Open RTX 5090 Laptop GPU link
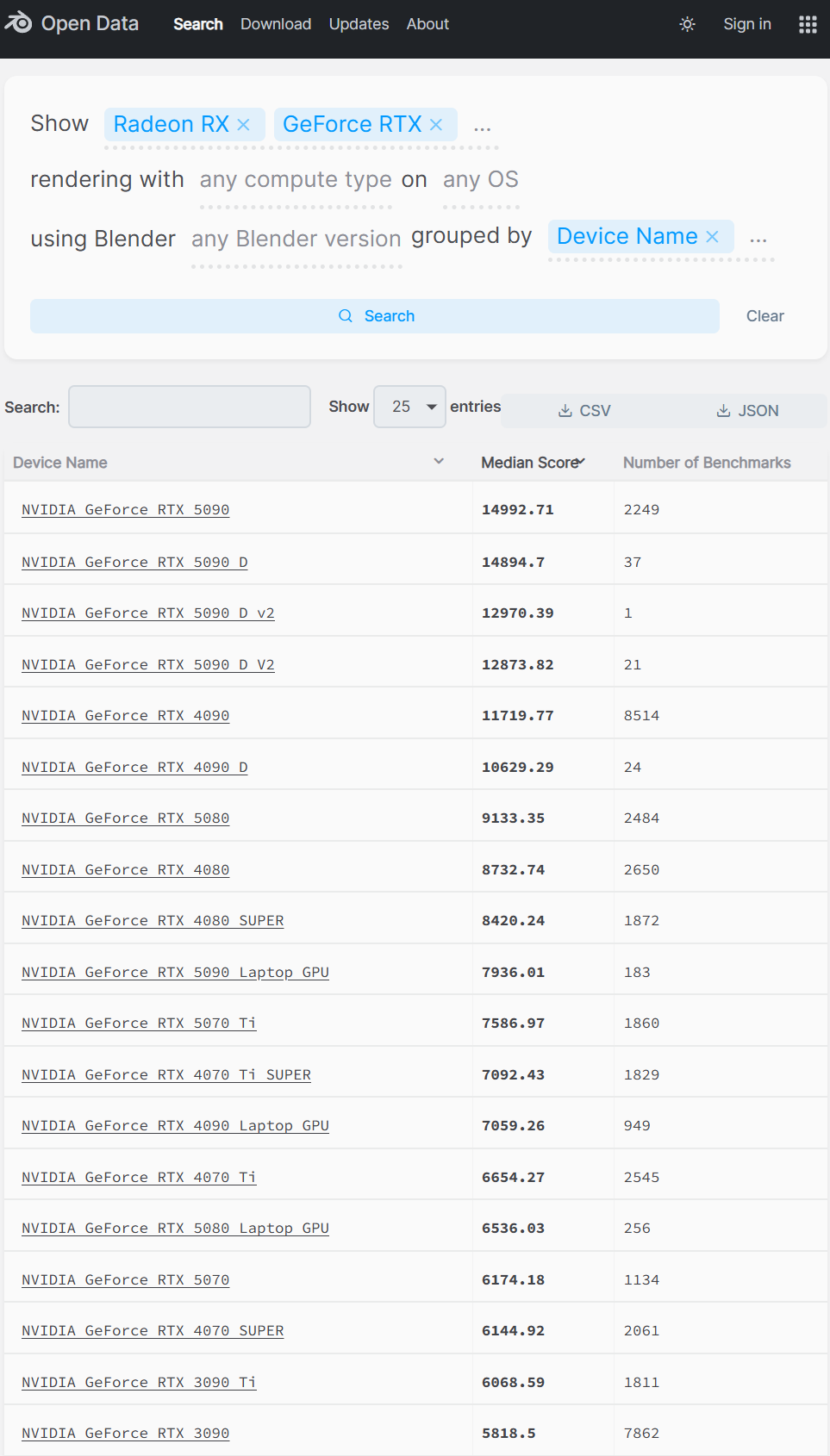The width and height of the screenshot is (830, 1456). (176, 973)
